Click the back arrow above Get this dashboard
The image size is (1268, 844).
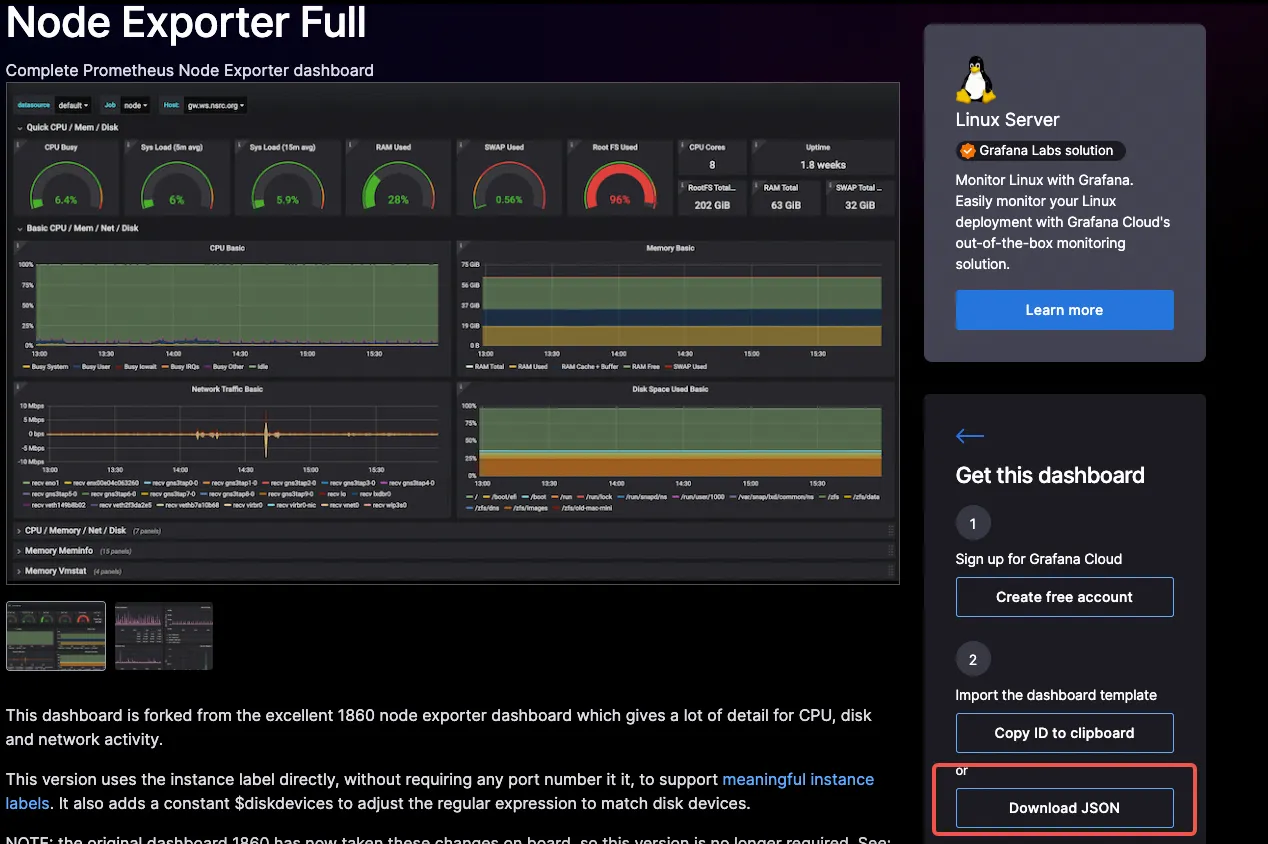point(970,435)
